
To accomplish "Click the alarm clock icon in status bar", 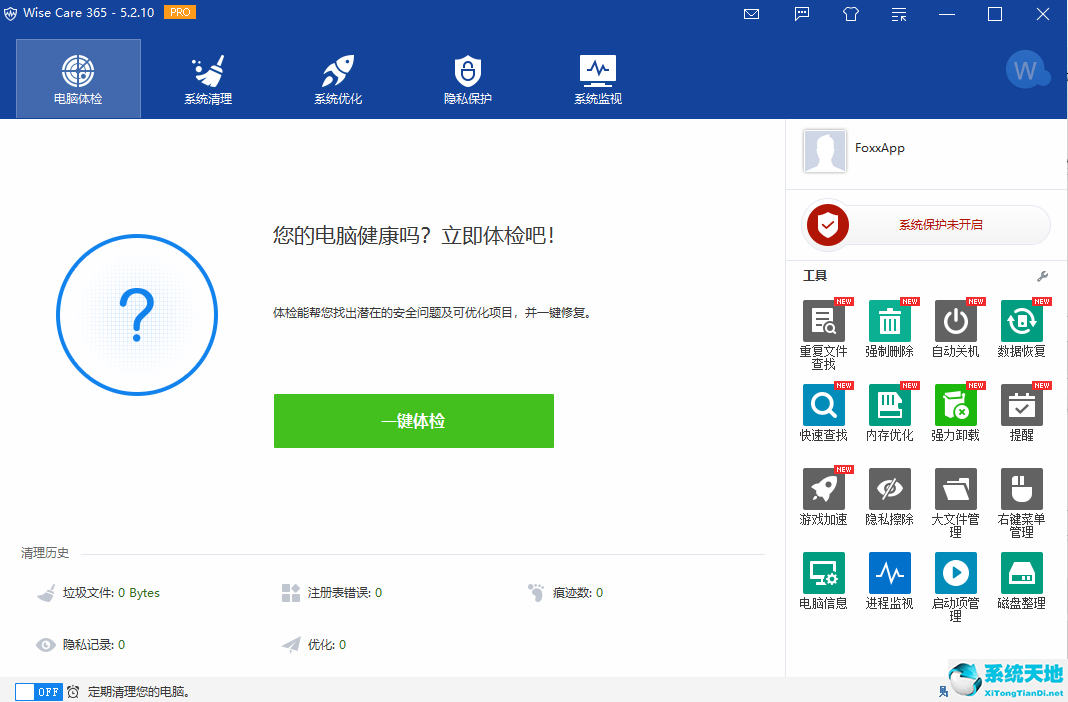I will click(73, 692).
